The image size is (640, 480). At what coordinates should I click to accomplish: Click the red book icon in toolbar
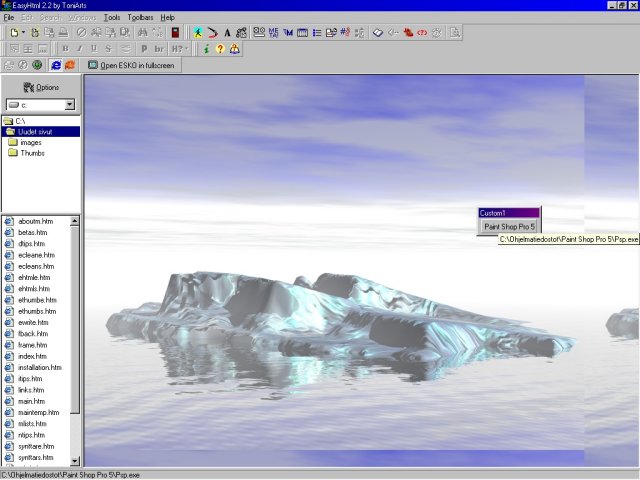[x=176, y=32]
